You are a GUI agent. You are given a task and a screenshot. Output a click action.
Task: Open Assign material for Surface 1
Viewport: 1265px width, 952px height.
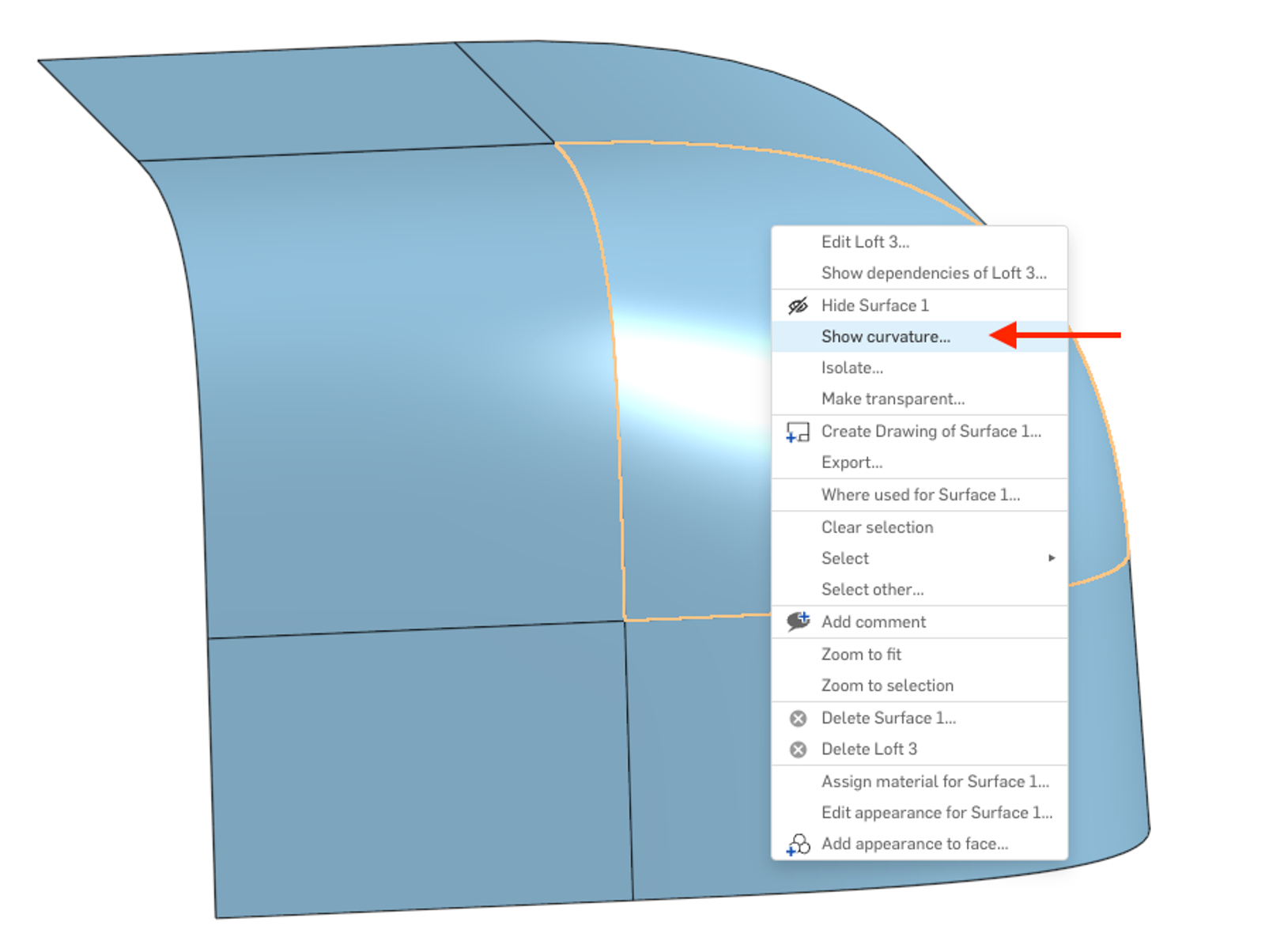click(x=935, y=781)
